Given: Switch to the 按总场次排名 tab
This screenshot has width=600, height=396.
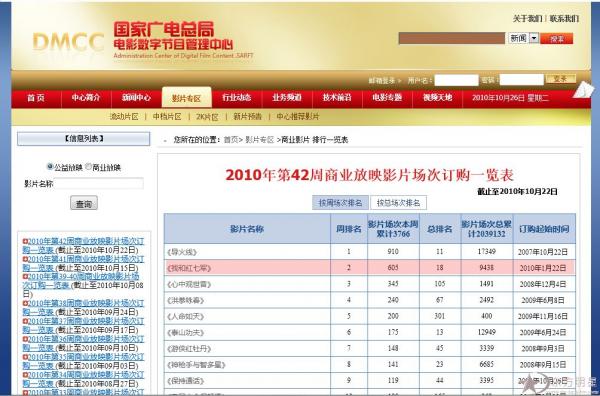Looking at the screenshot, I should point(398,203).
